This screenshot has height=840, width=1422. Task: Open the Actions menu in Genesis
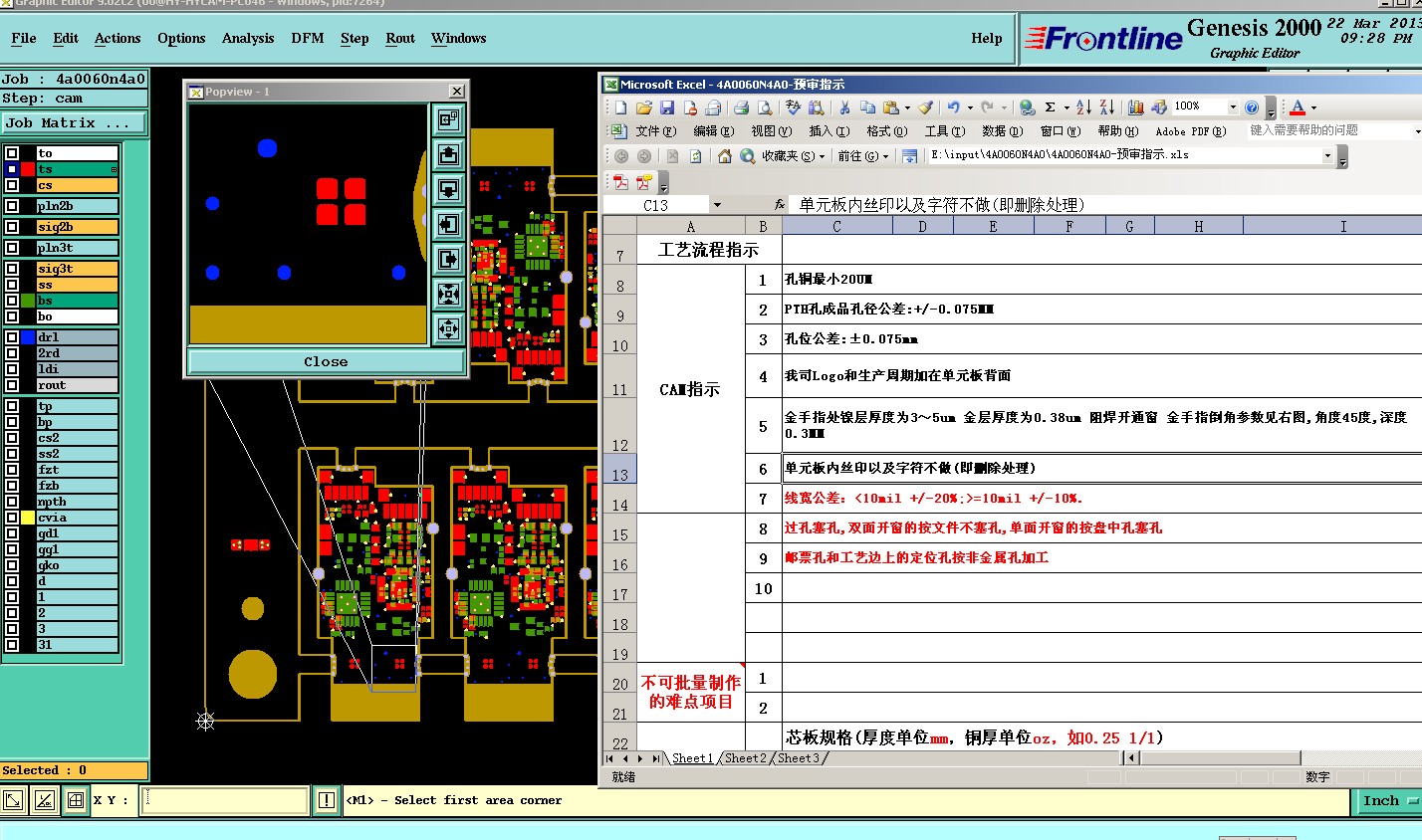118,39
